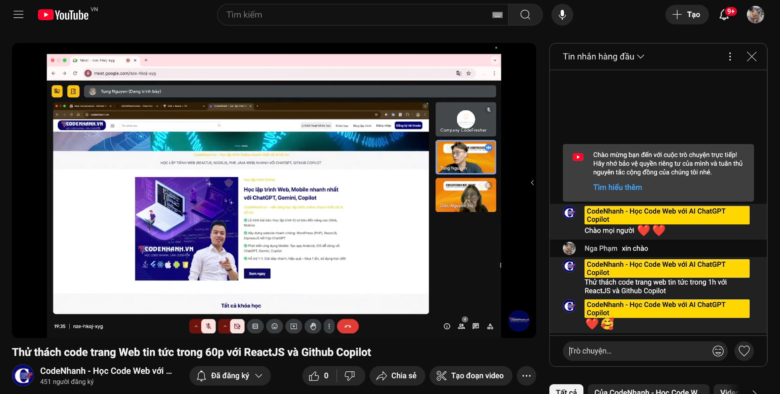Click the video title Thử thách code trang Web
Screen dimensions: 780x394
[x=192, y=352]
